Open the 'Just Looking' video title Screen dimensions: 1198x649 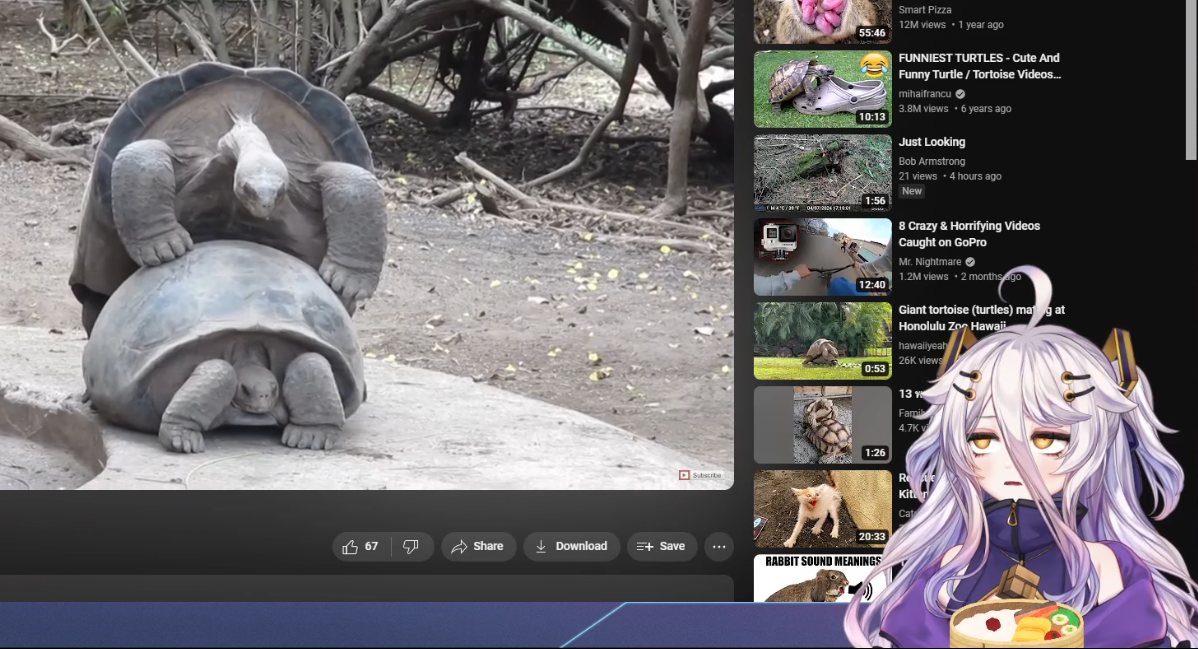931,142
